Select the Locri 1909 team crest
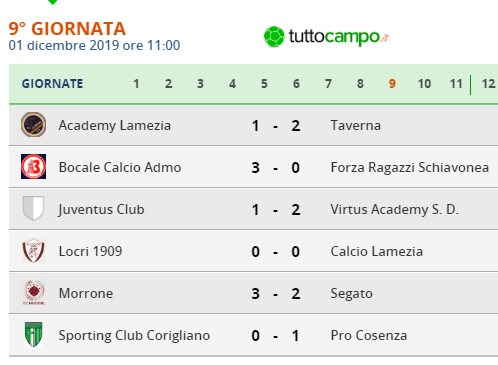This screenshot has height=365, width=498. pyautogui.click(x=33, y=251)
